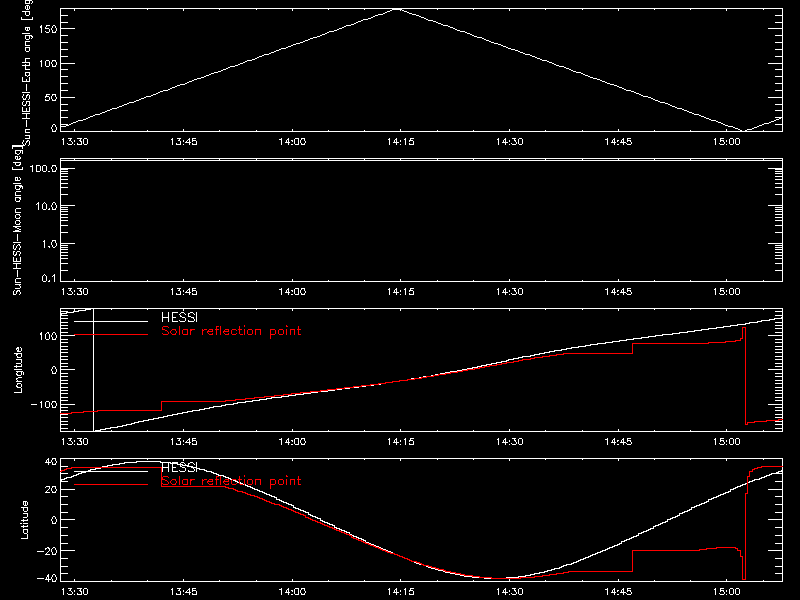Click the 1.0 tick on Moon angle plot

point(49,244)
